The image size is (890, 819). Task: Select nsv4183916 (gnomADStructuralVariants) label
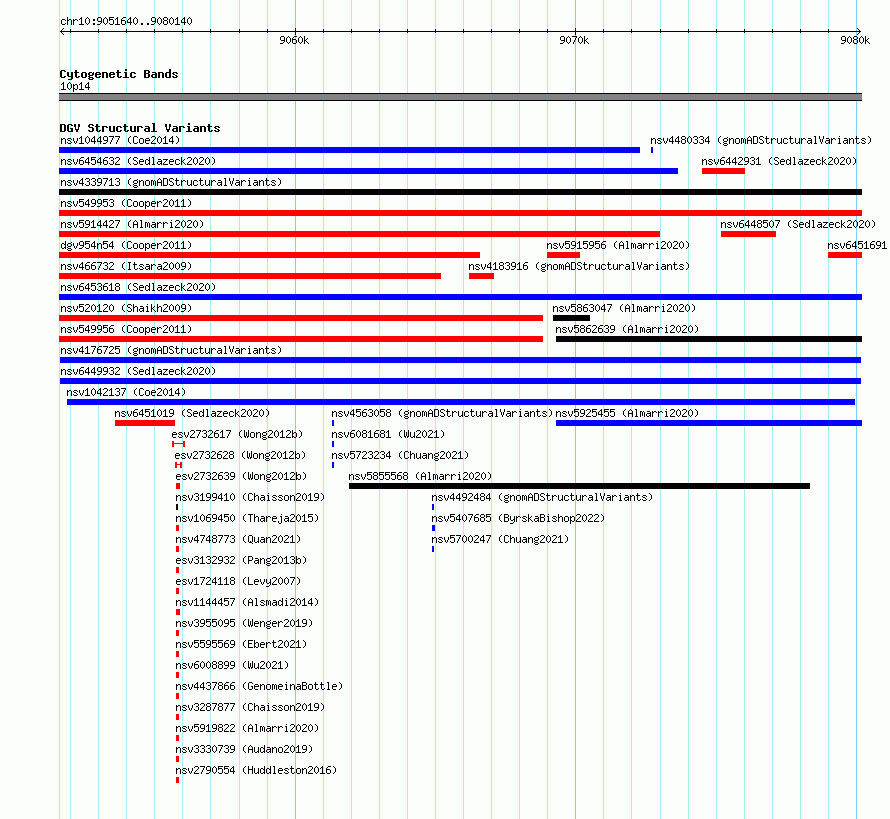579,266
